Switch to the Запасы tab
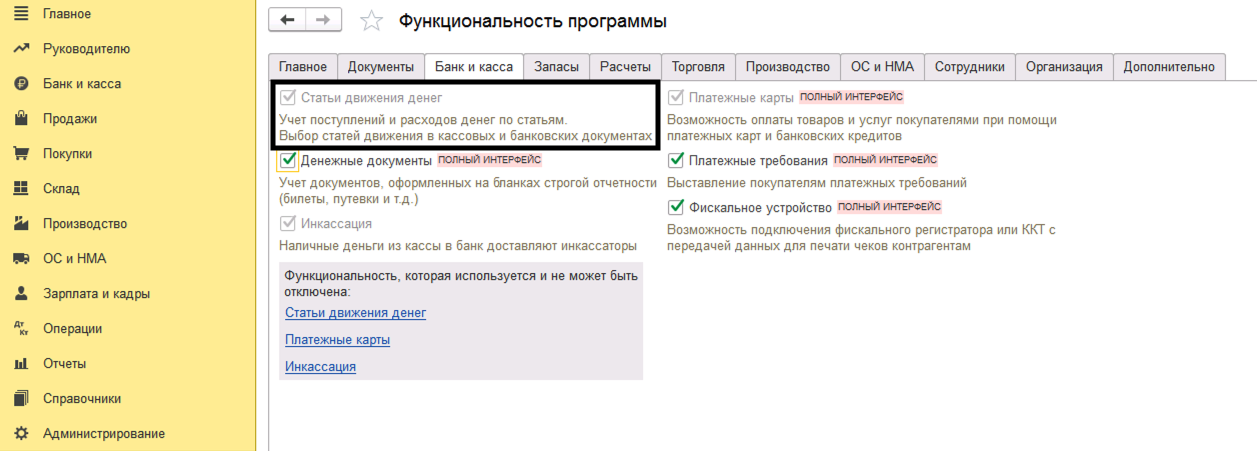 coord(556,67)
